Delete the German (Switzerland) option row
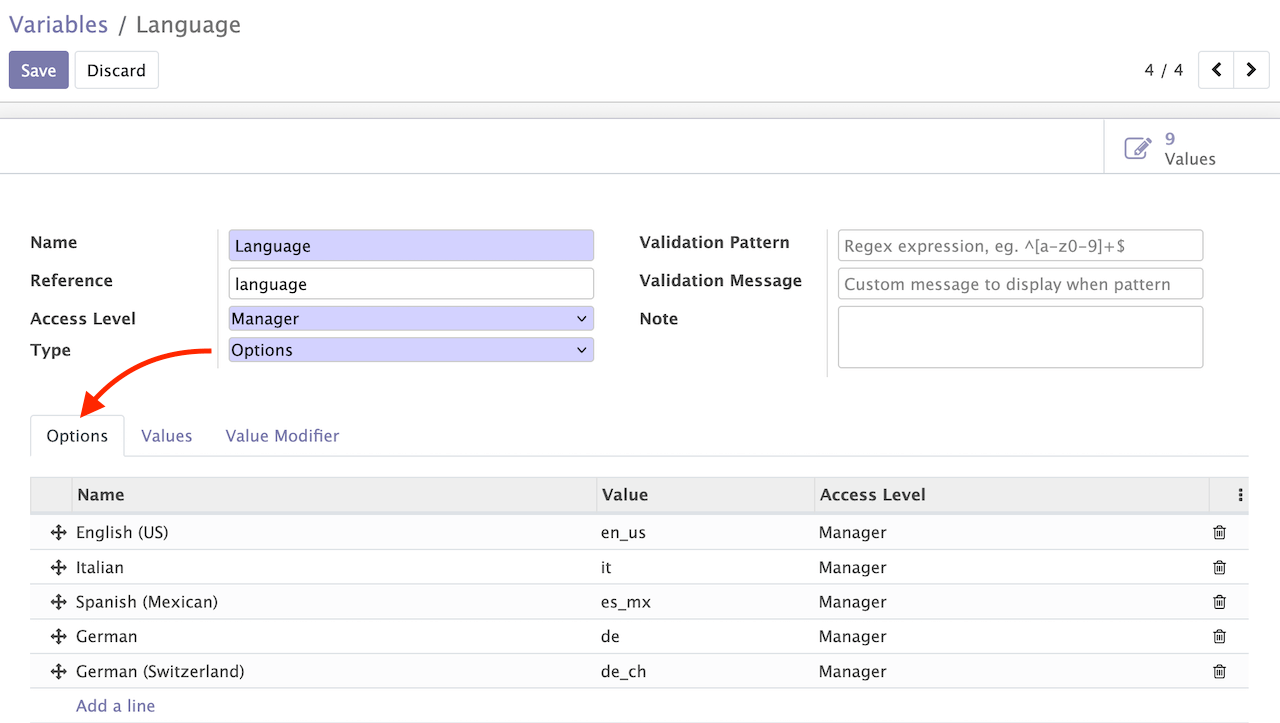The width and height of the screenshot is (1280, 723). point(1219,671)
